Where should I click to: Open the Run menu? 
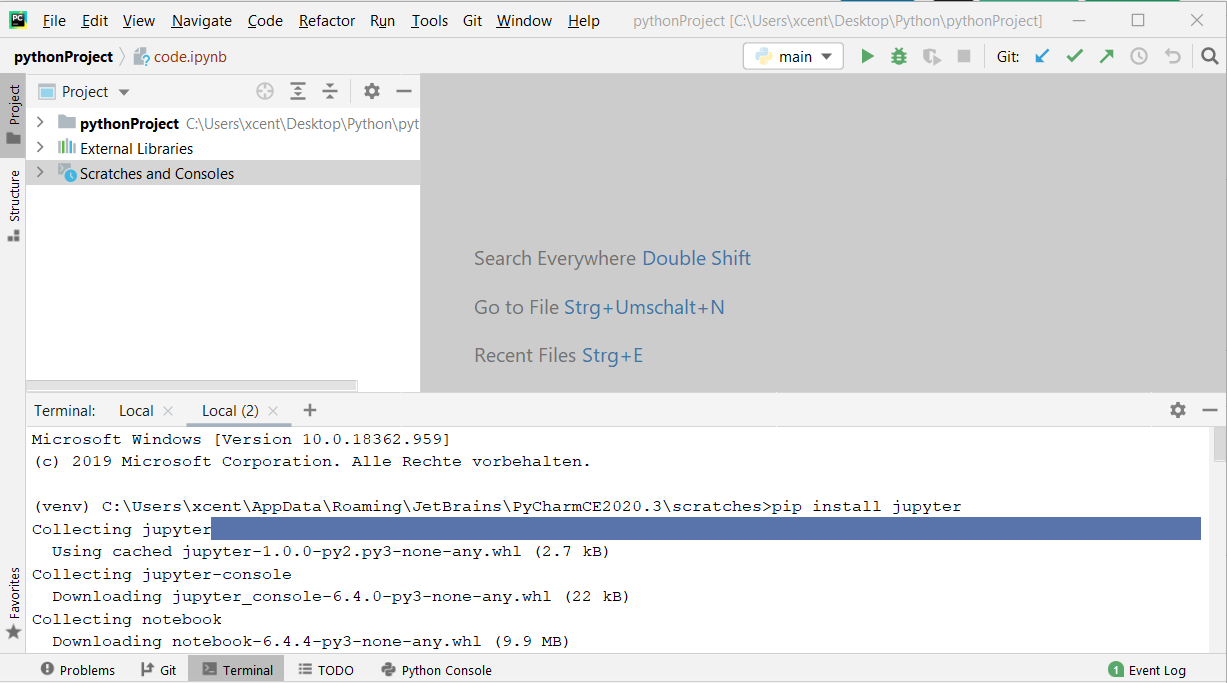(x=382, y=21)
